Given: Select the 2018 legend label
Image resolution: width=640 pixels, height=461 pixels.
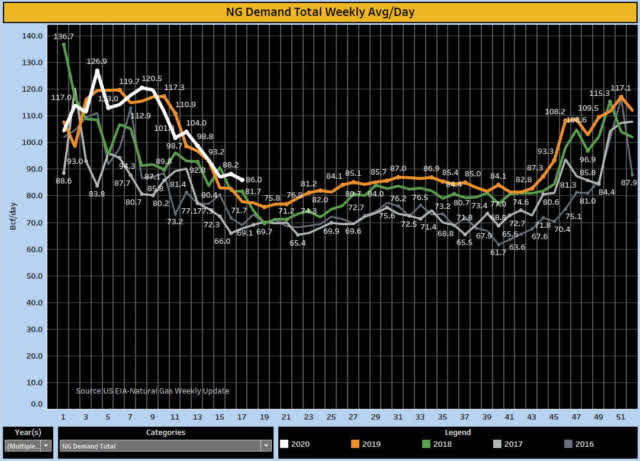Looking at the screenshot, I should (442, 444).
